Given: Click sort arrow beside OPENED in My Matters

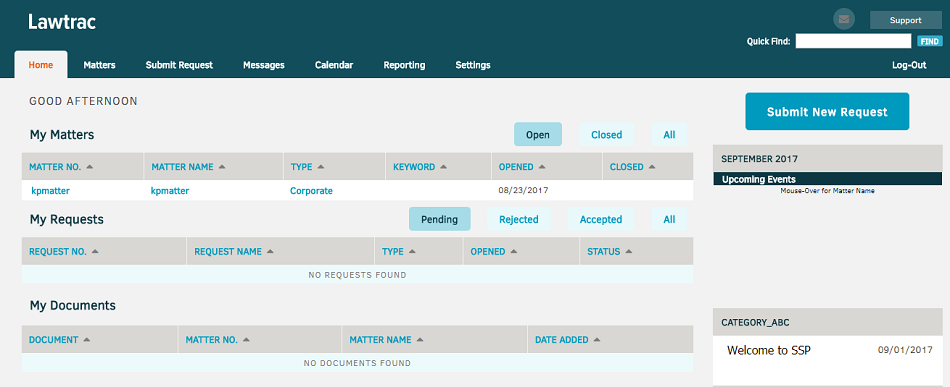Looking at the screenshot, I should pos(542,167).
